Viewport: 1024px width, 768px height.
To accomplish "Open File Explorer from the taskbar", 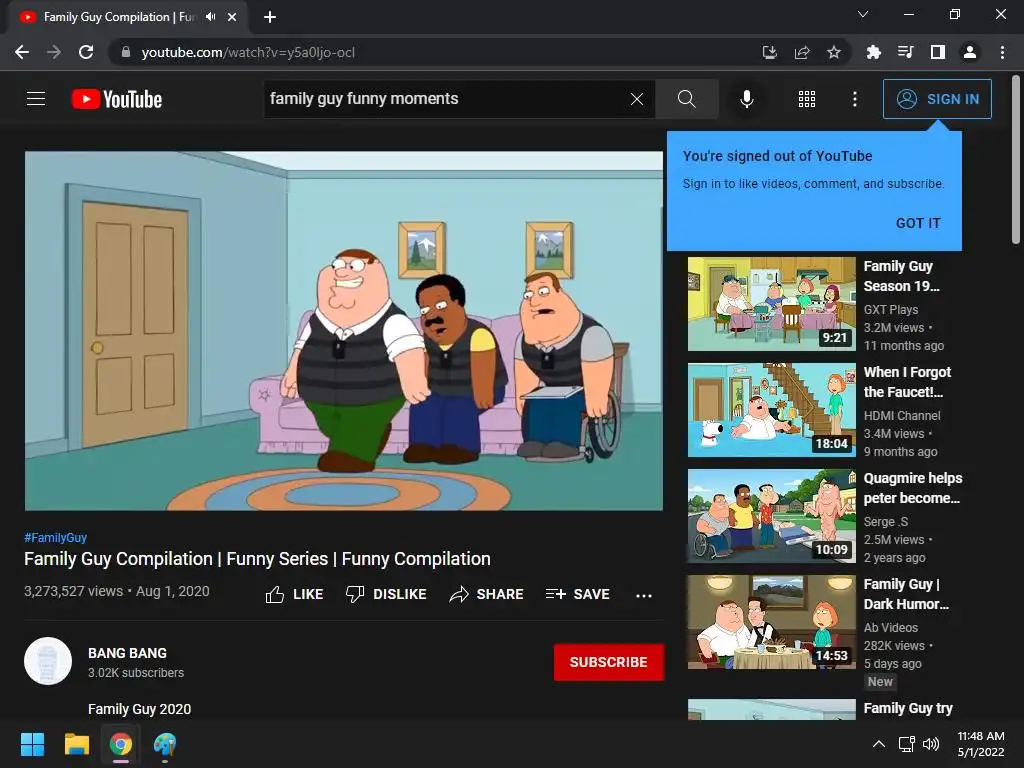I will click(76, 744).
